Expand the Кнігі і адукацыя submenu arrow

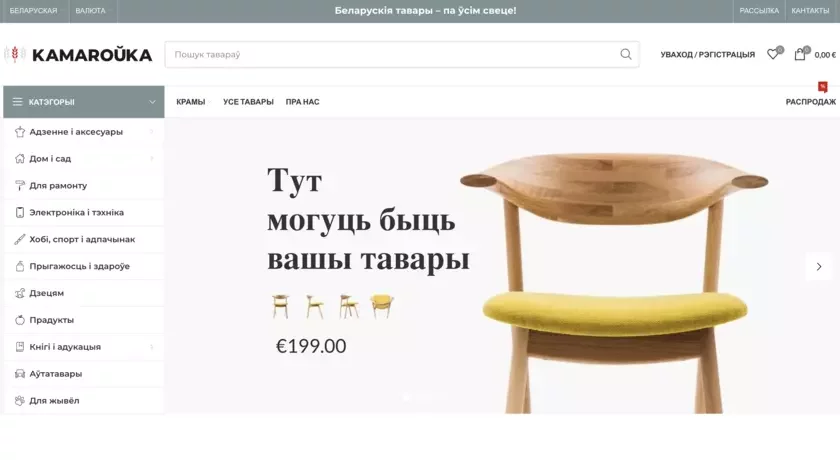coord(152,347)
